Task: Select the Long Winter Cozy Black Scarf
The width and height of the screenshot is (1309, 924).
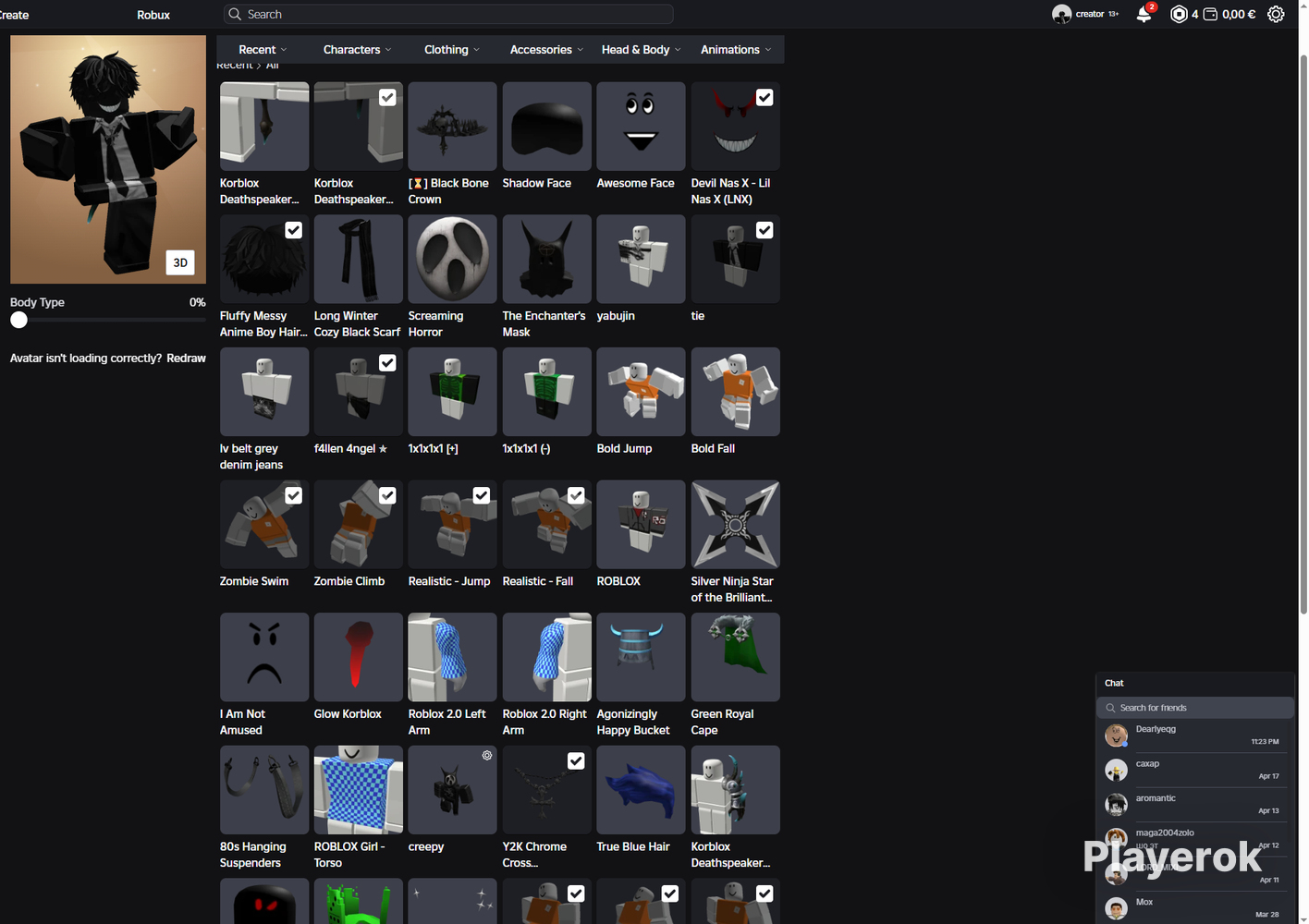Action: click(358, 259)
